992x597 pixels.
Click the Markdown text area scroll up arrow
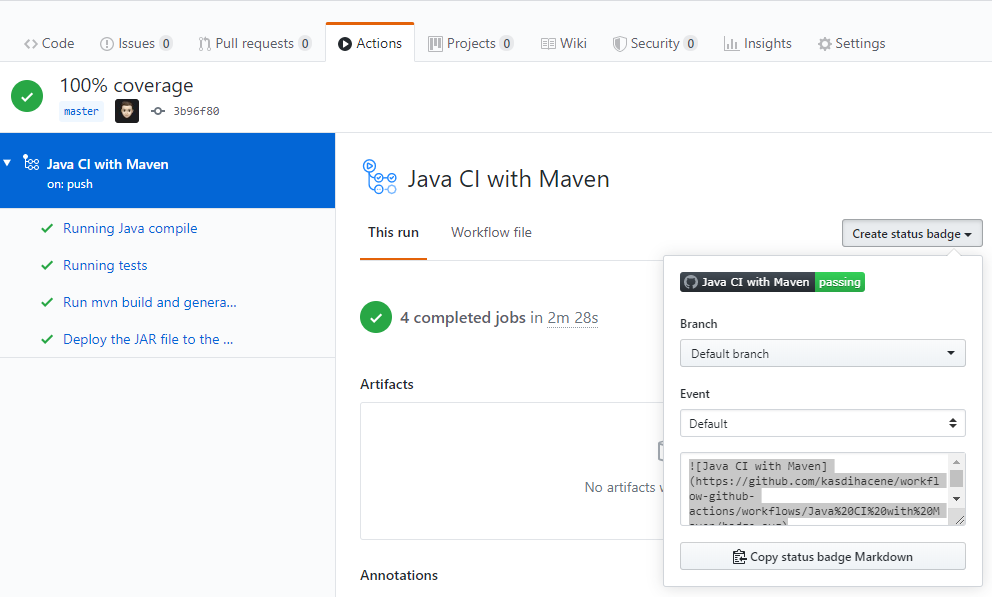[957, 462]
